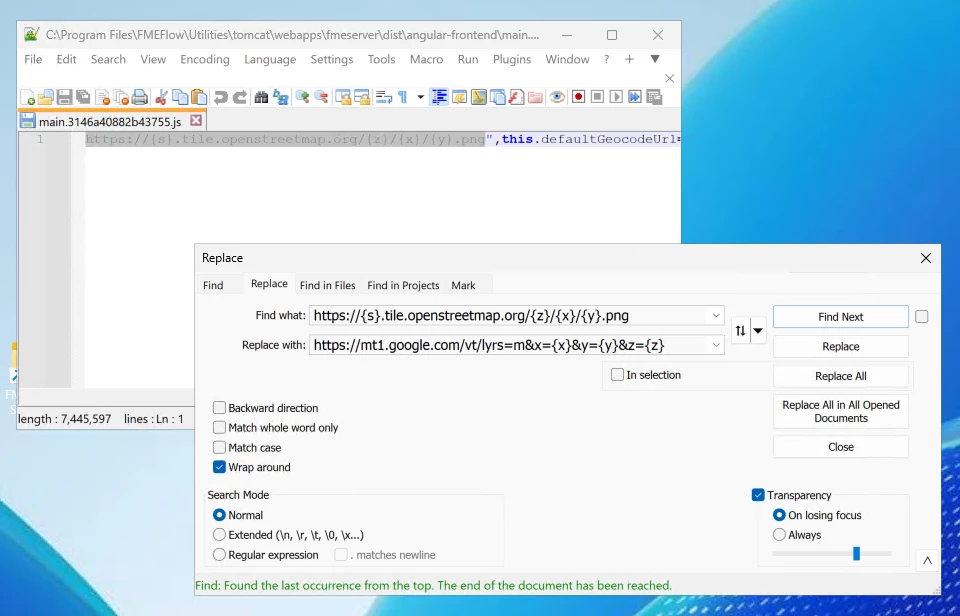Click the Copy toolbar icon
The height and width of the screenshot is (616, 960).
pos(180,97)
